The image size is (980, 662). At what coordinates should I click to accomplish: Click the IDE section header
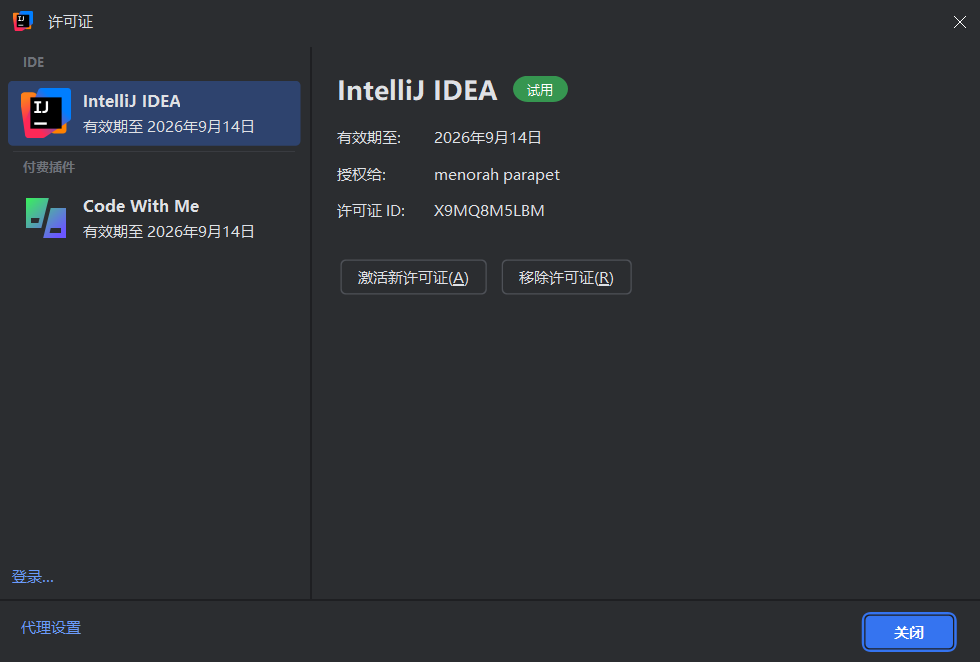pyautogui.click(x=34, y=62)
